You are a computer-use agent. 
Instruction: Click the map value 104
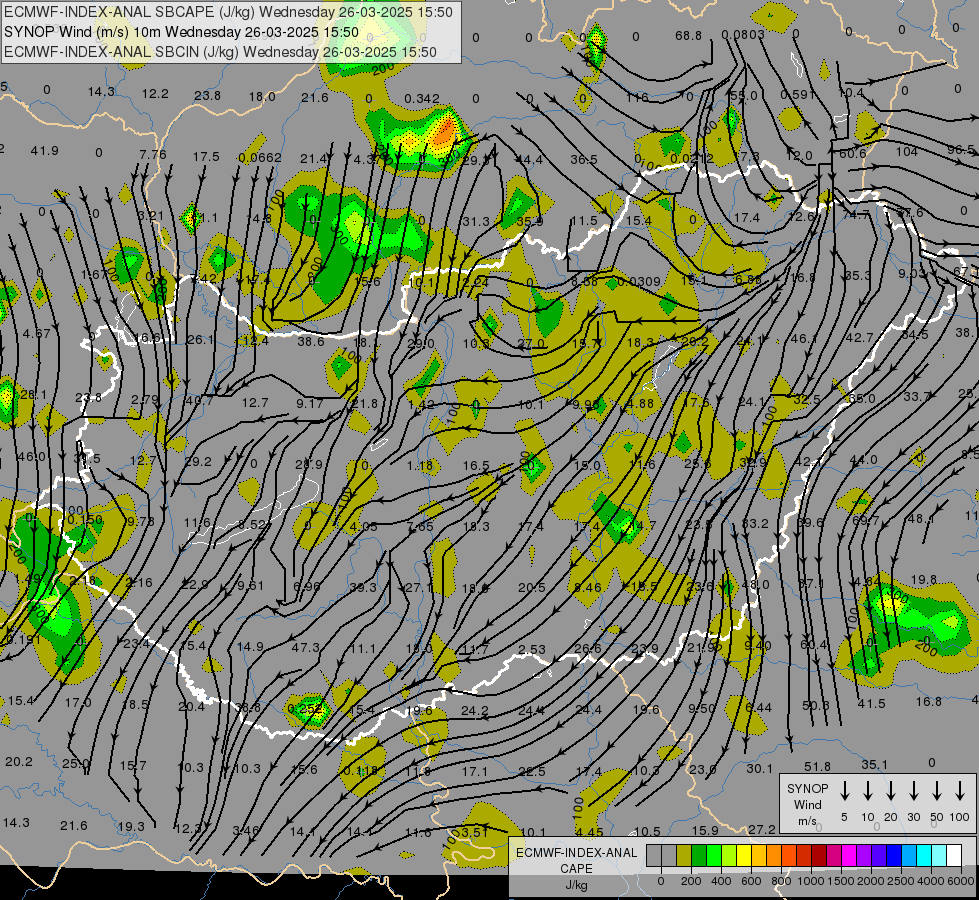click(907, 151)
